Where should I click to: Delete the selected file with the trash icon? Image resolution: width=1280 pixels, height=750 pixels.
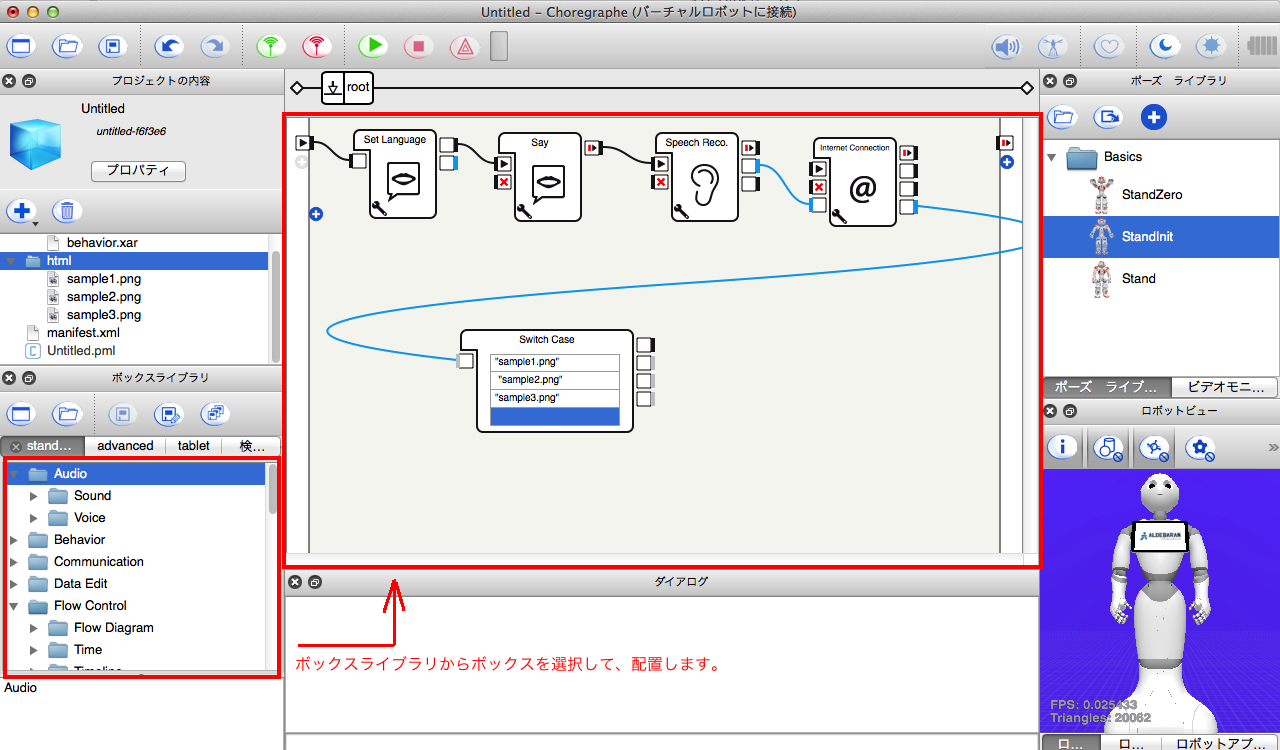click(67, 211)
